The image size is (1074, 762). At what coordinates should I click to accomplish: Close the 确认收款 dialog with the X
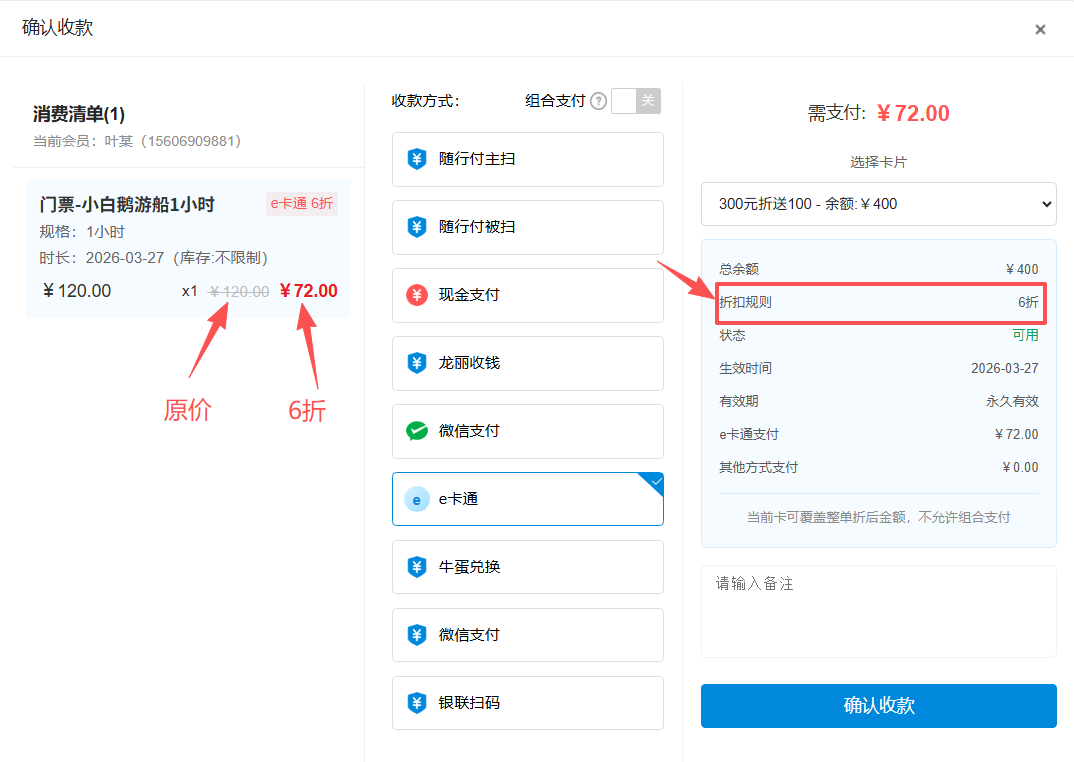coord(1040,30)
